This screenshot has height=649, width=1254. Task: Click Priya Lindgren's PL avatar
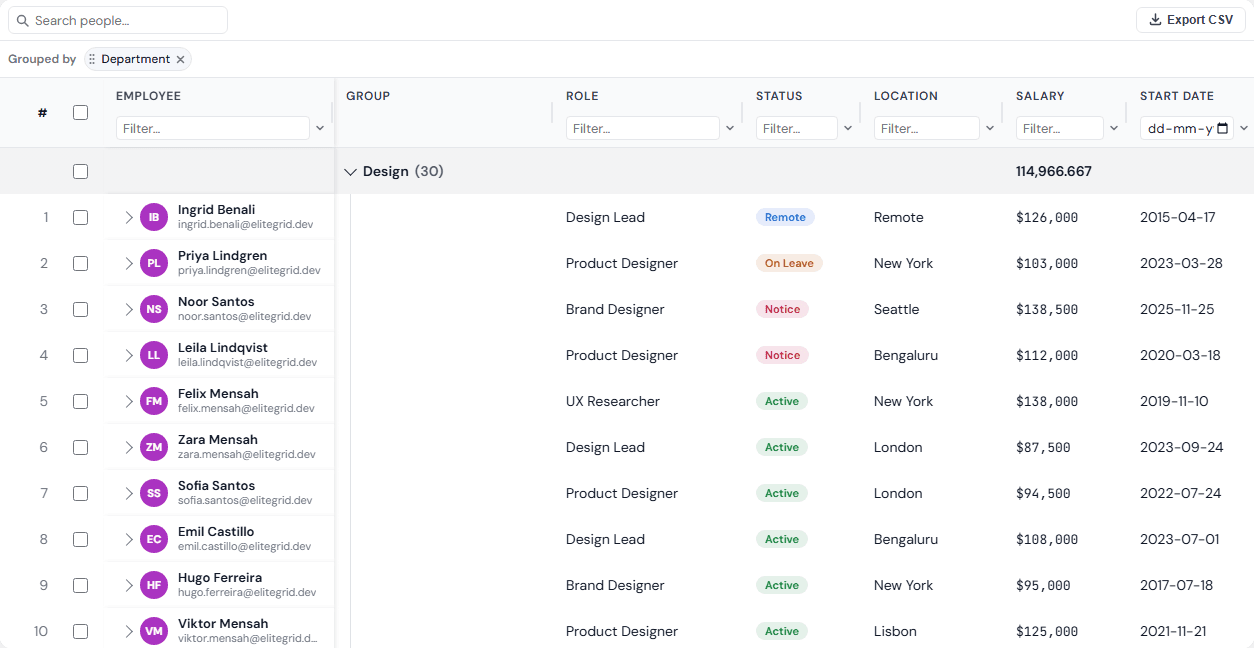click(x=154, y=263)
